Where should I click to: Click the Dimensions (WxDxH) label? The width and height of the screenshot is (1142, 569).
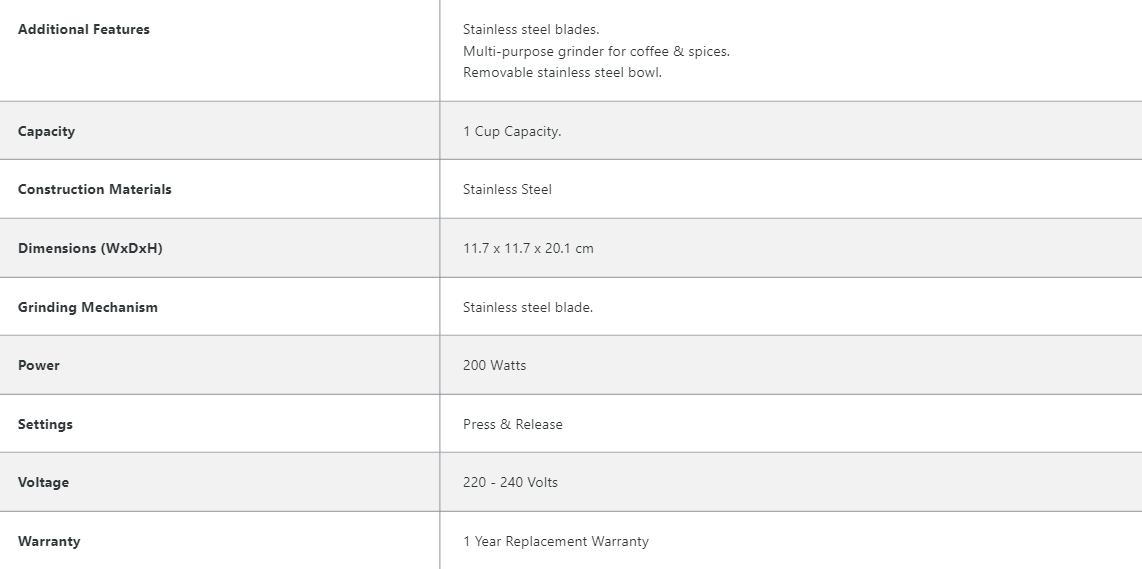(x=90, y=248)
